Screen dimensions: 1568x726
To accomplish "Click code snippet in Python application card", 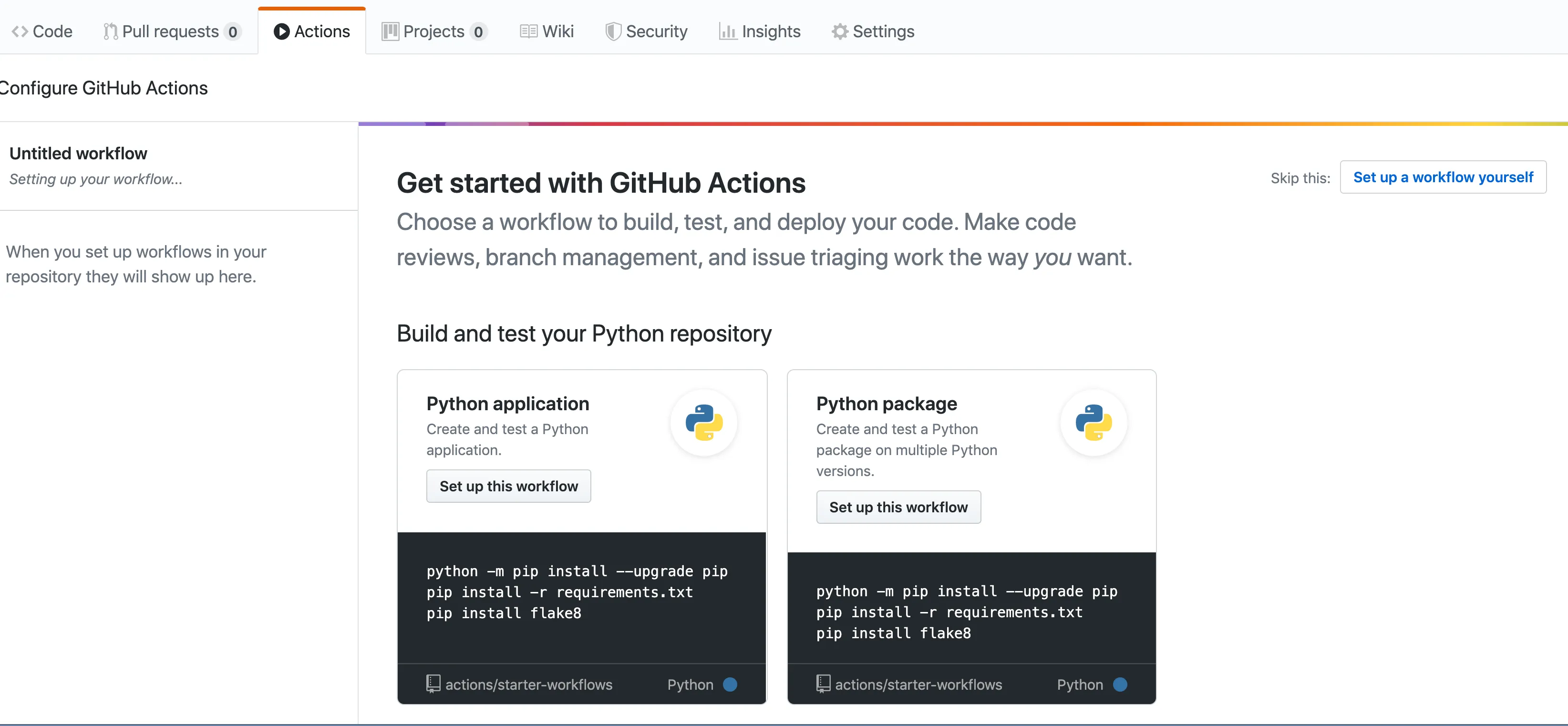I will coord(577,592).
